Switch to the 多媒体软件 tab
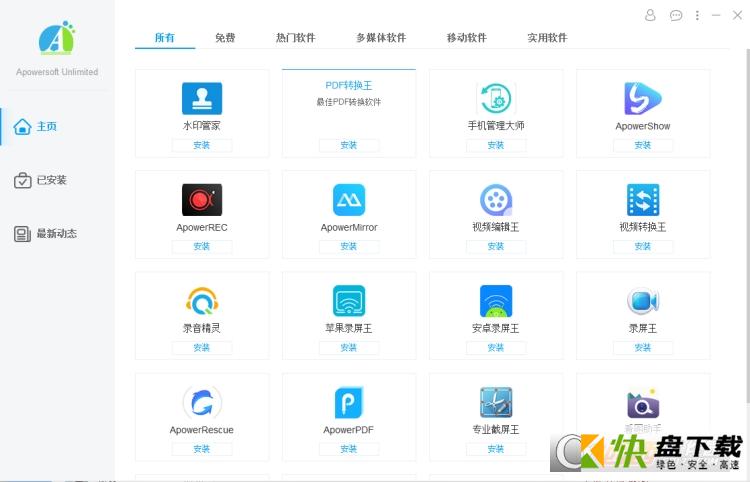Image resolution: width=750 pixels, height=482 pixels. [x=381, y=38]
